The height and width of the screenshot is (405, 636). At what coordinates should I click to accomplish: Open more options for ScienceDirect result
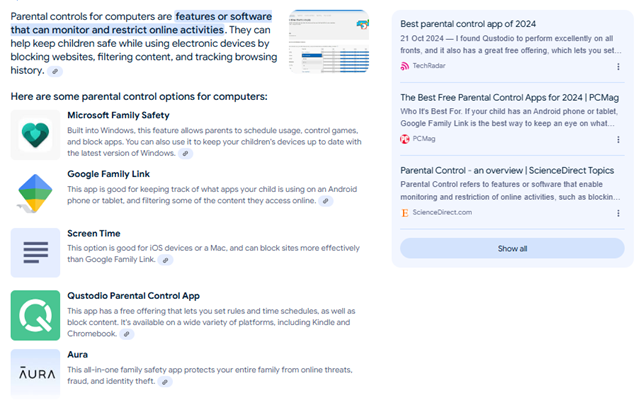tap(618, 213)
